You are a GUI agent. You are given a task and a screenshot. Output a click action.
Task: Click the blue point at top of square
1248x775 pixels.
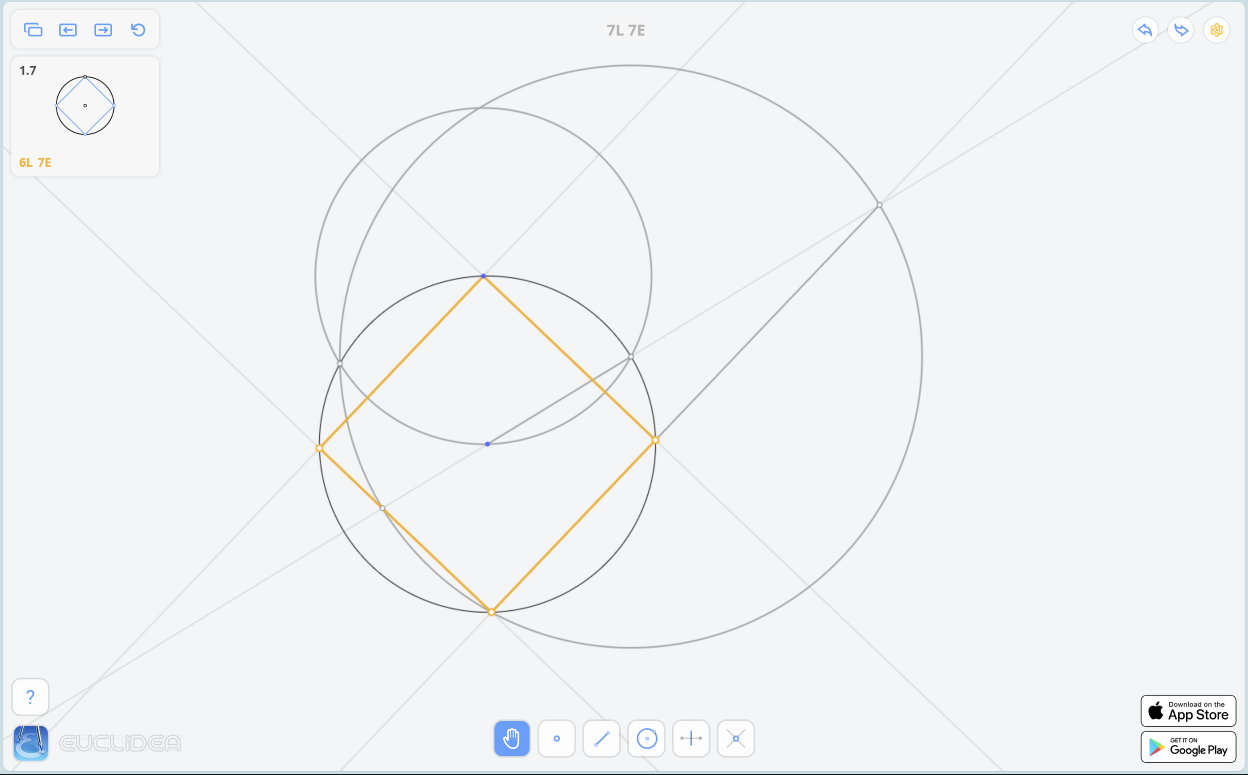click(483, 276)
